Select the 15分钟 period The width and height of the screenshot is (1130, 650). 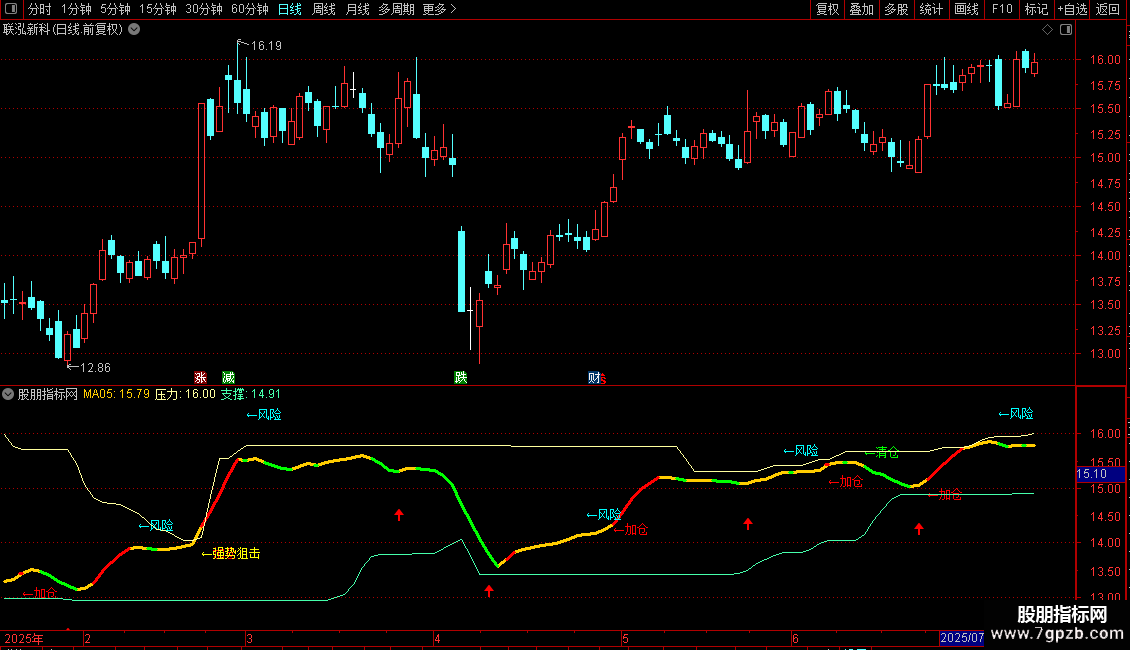tap(157, 9)
